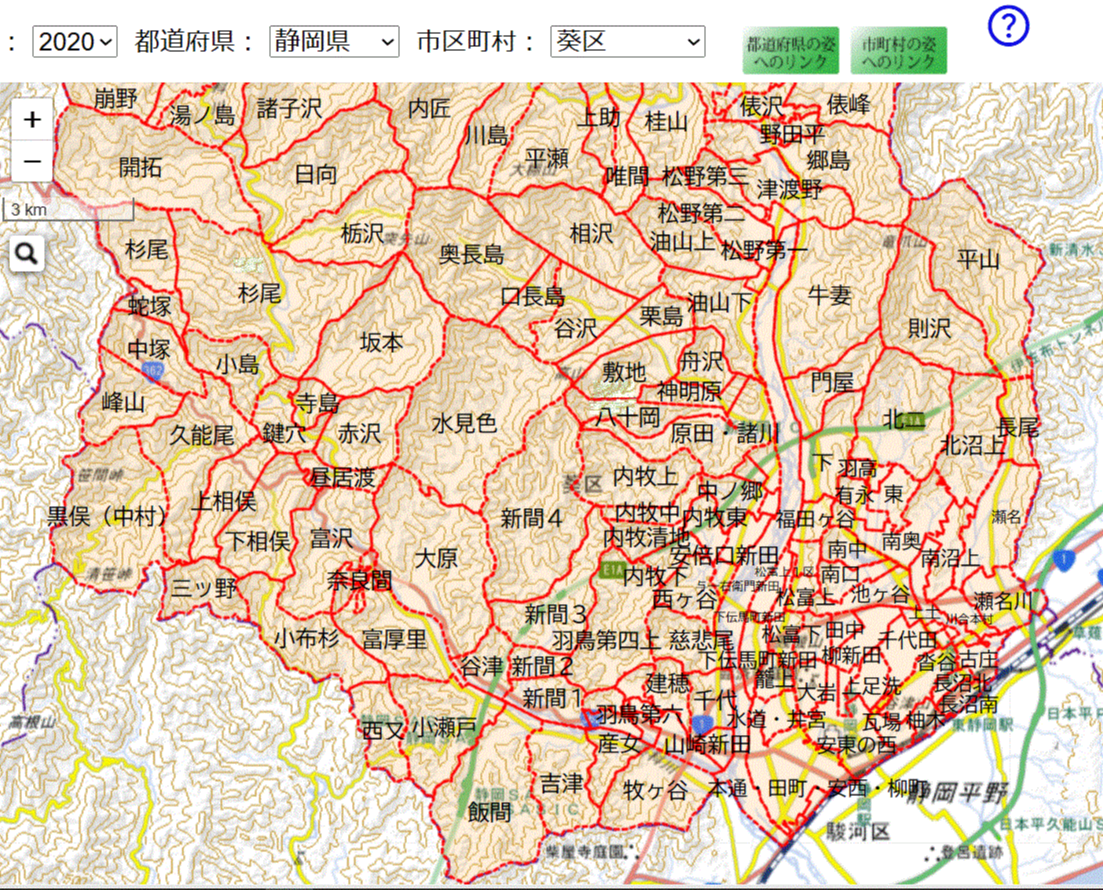This screenshot has height=891, width=1104.
Task: Select the 俵峰 district label
Action: [849, 104]
